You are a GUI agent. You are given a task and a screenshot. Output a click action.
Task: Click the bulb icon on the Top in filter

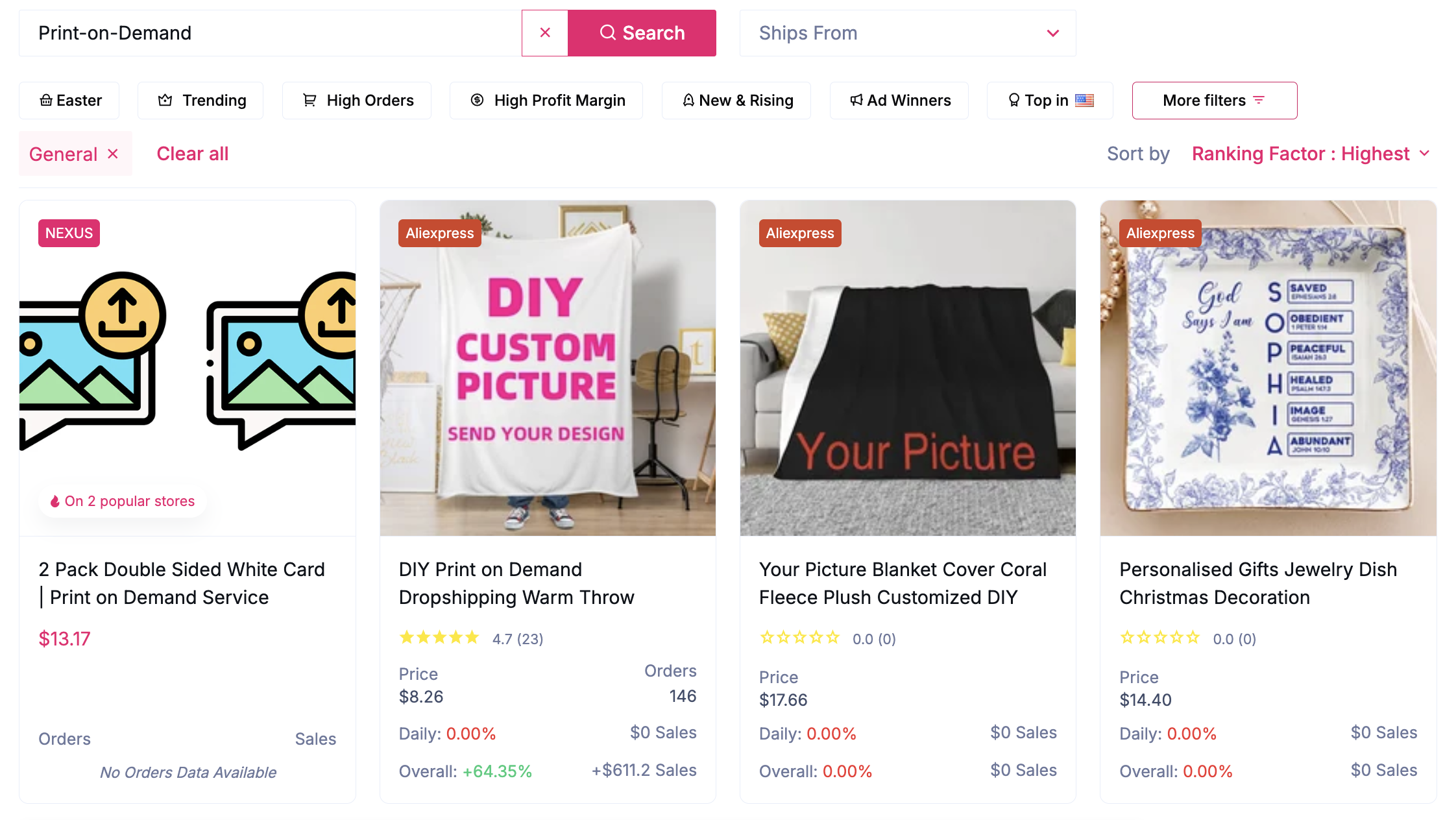point(1013,100)
